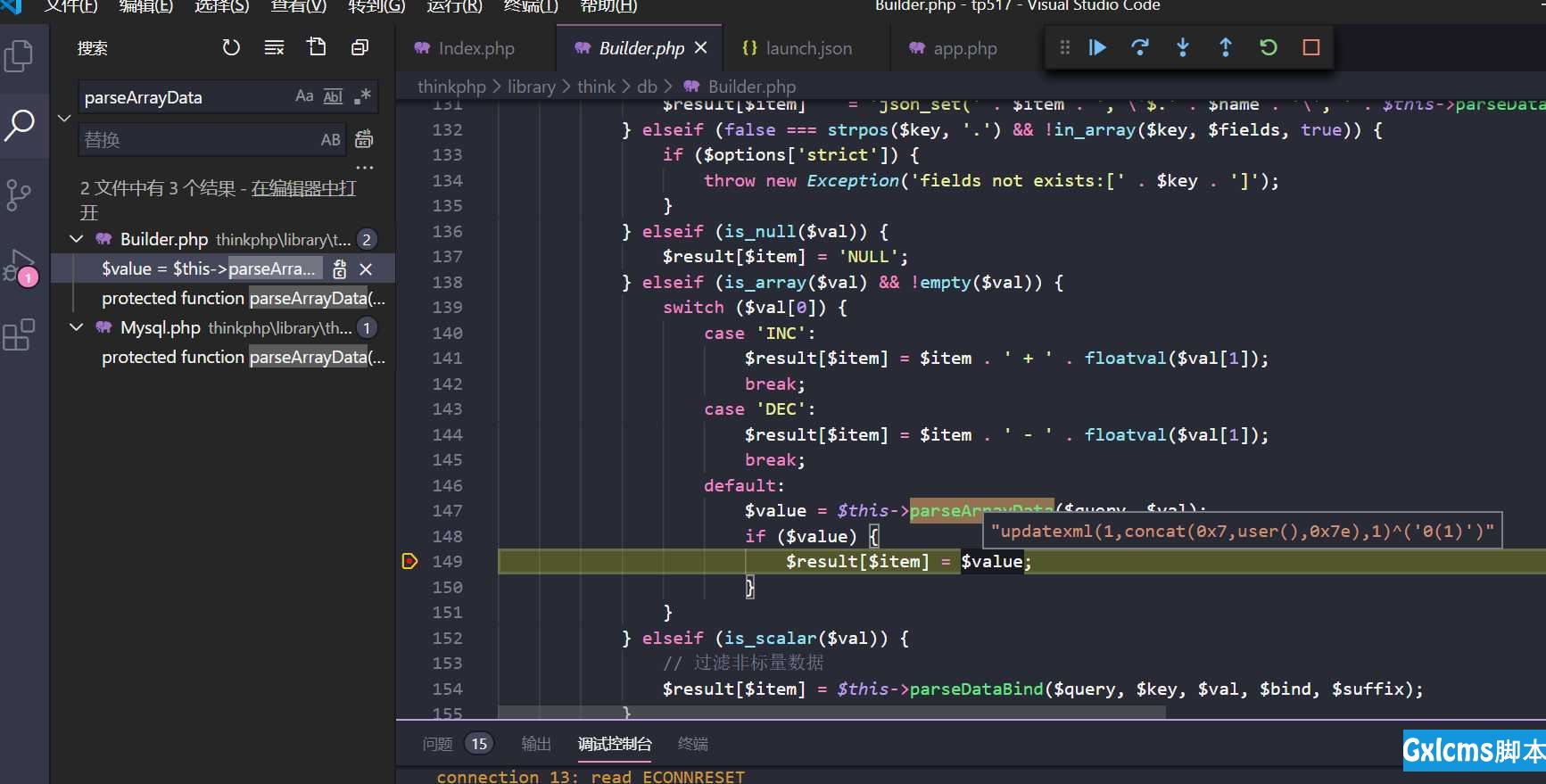Click the breakpoint marker on line 149
1546x784 pixels.
409,561
